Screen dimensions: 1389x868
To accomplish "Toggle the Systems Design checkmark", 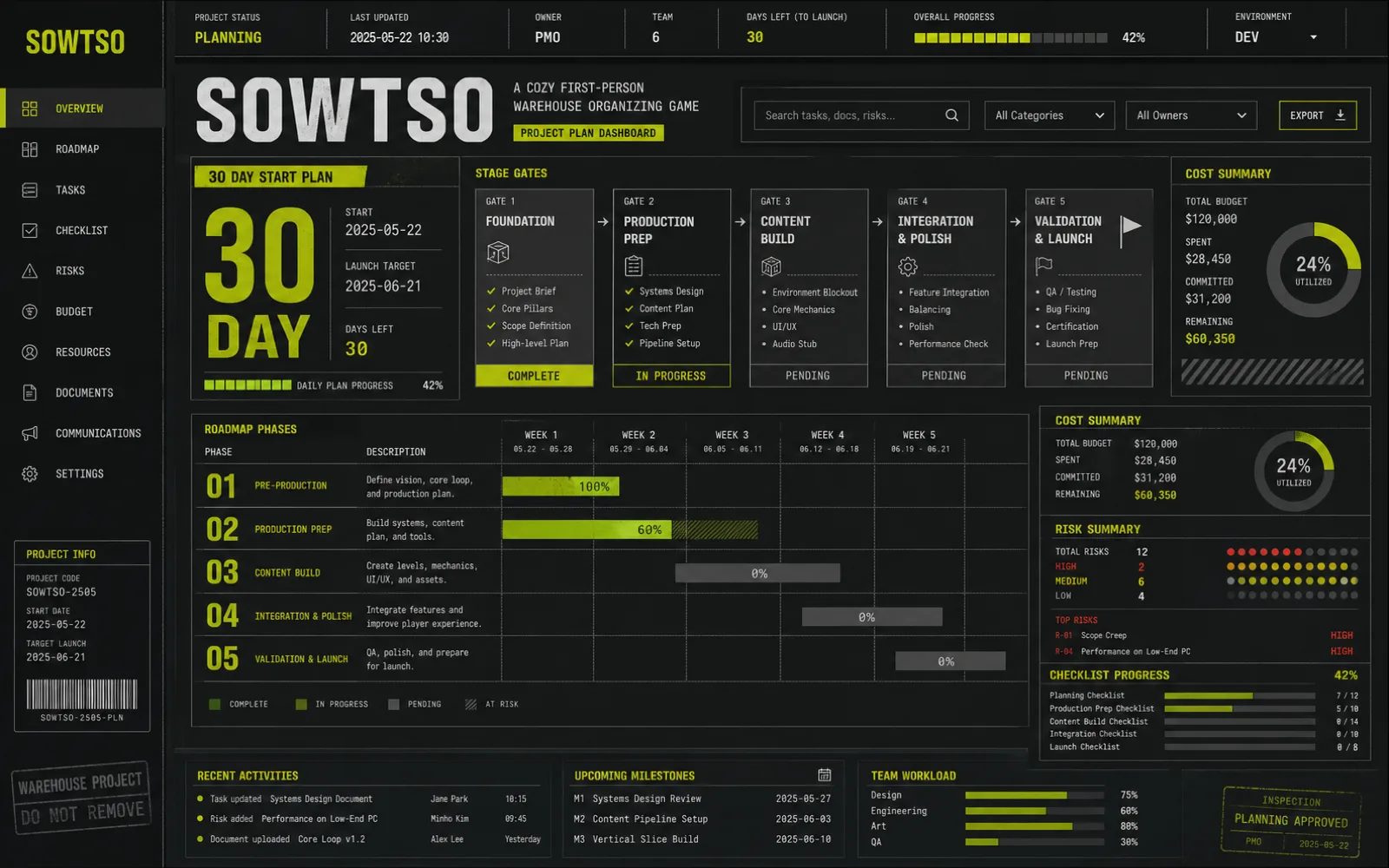I will [x=629, y=292].
